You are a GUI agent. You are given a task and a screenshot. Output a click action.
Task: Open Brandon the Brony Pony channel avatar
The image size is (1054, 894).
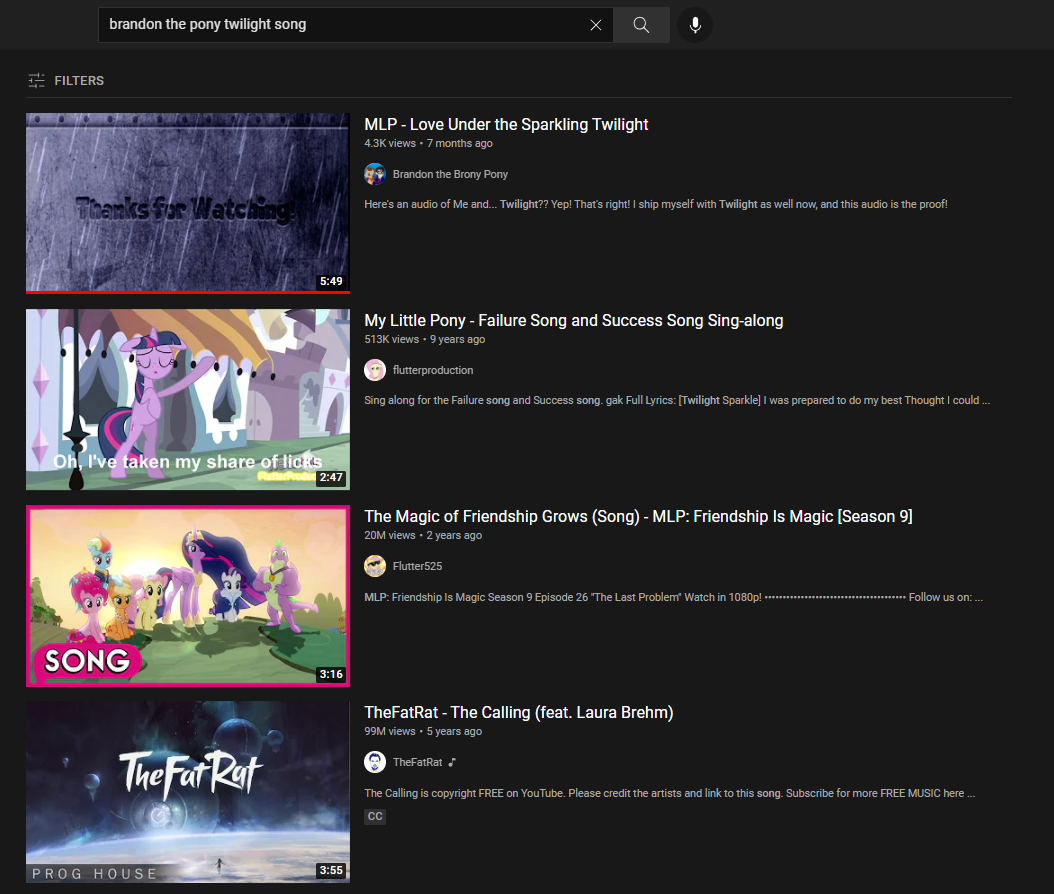click(375, 174)
